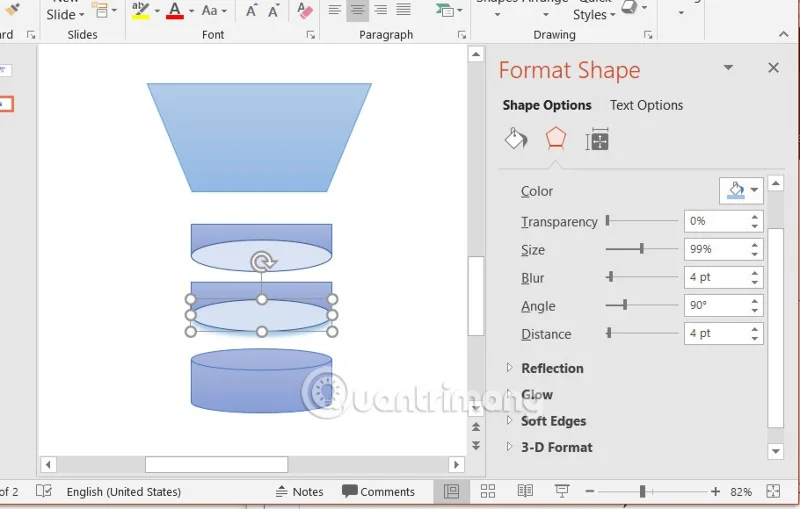Click the text highlight color marker icon

coord(140,10)
